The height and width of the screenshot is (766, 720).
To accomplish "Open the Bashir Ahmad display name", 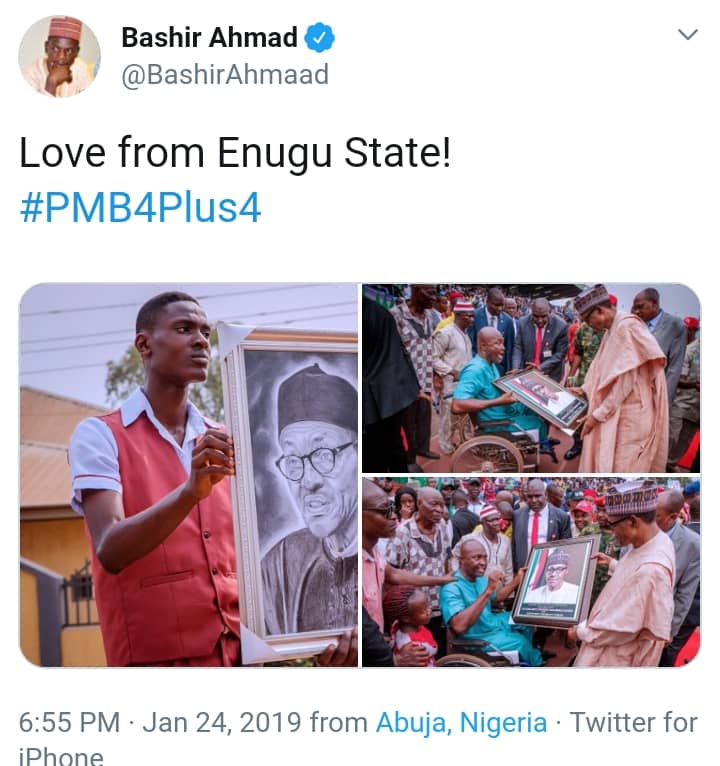I will 209,38.
